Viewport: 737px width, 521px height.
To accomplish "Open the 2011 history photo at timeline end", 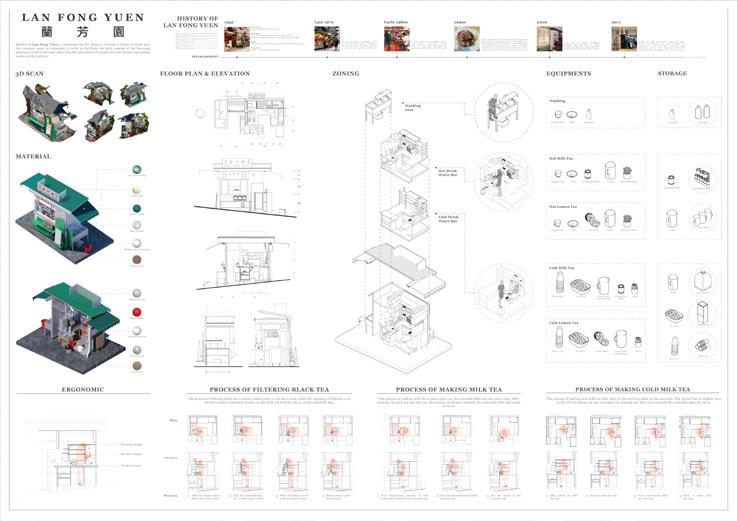I will pos(624,39).
